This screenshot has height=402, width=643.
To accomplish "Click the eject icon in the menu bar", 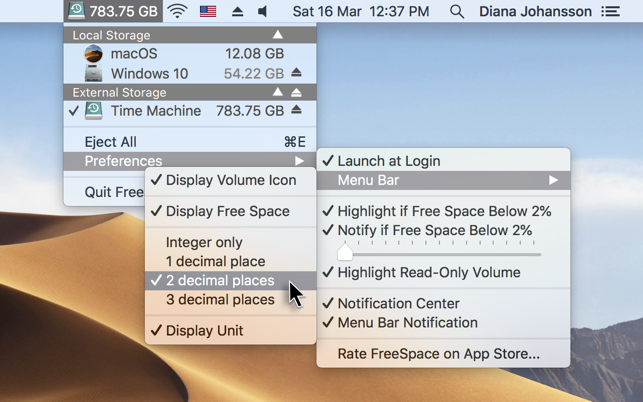I will [x=237, y=11].
